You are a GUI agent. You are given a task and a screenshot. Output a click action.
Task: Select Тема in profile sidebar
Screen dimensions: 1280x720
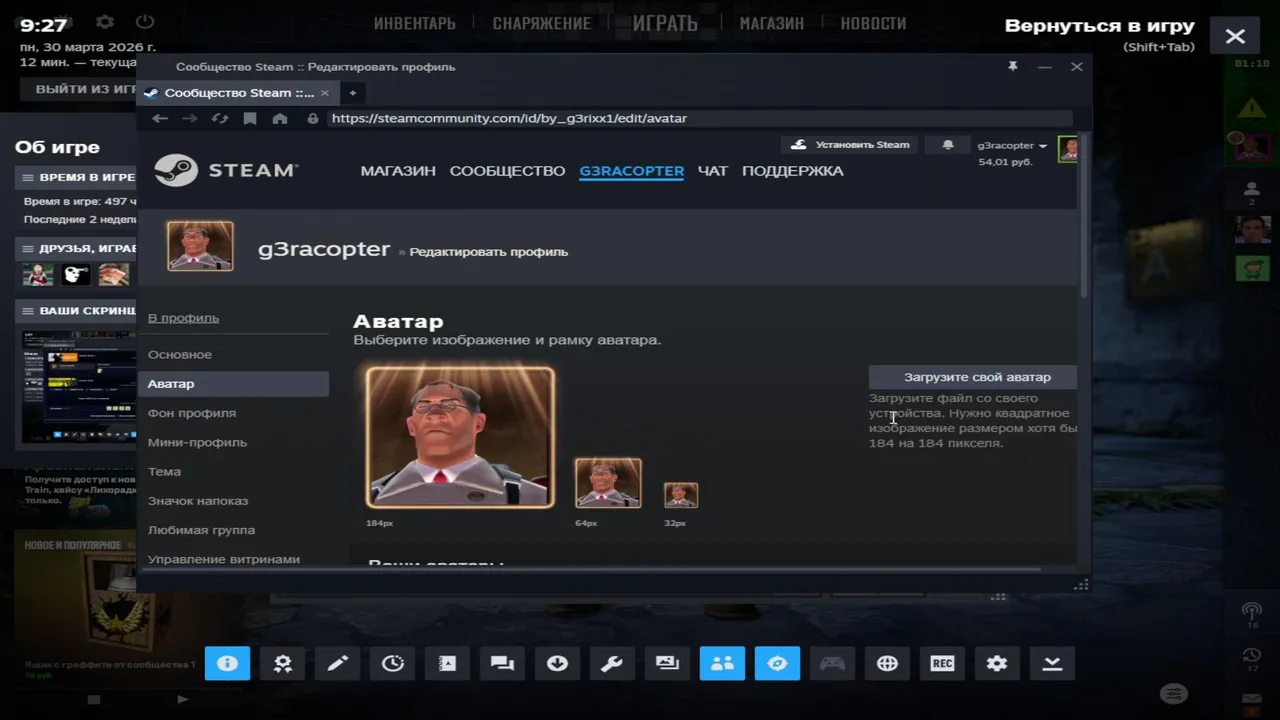[x=164, y=472]
